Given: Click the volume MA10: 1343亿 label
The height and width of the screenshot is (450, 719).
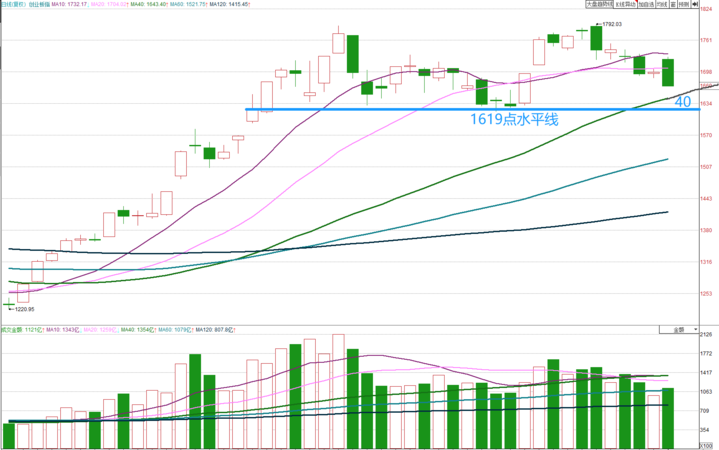Looking at the screenshot, I should 62,329.
